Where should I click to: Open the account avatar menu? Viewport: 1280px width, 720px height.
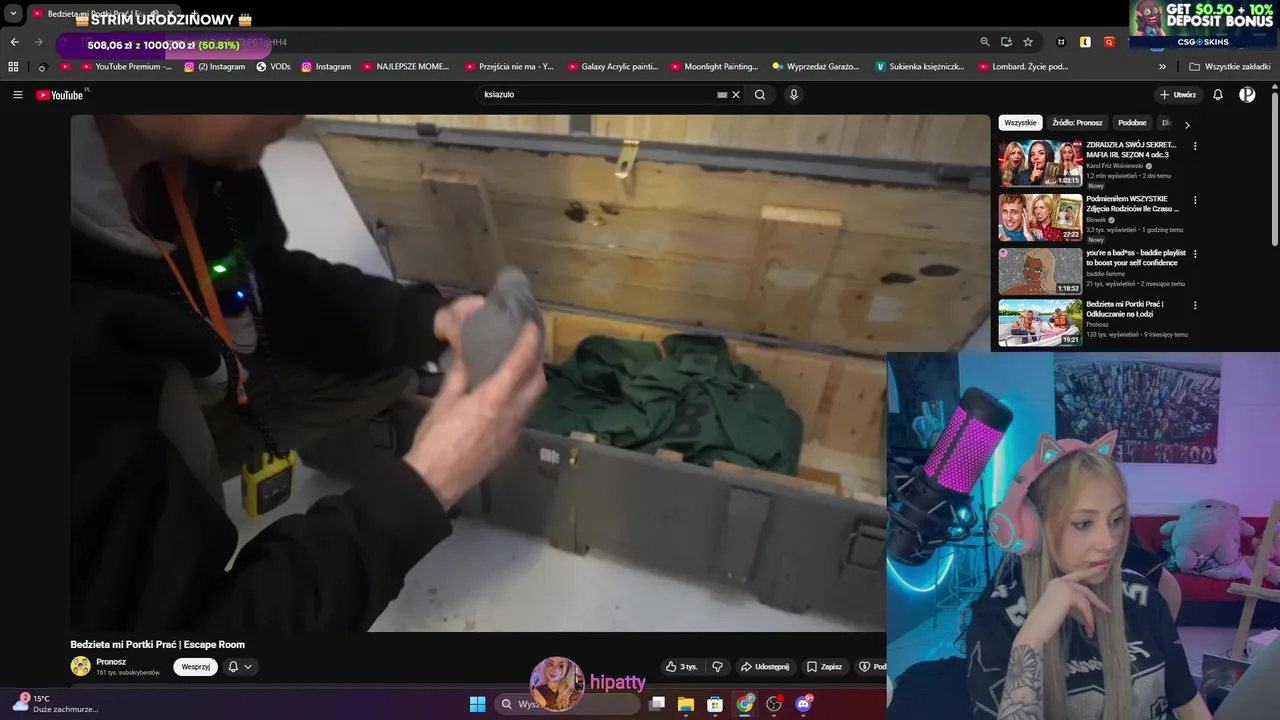click(x=1247, y=95)
